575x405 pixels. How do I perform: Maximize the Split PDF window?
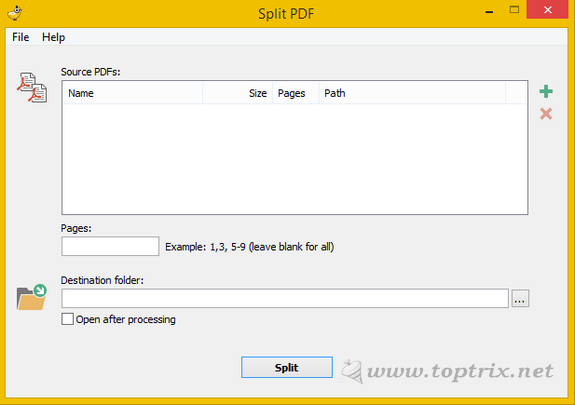click(x=514, y=10)
